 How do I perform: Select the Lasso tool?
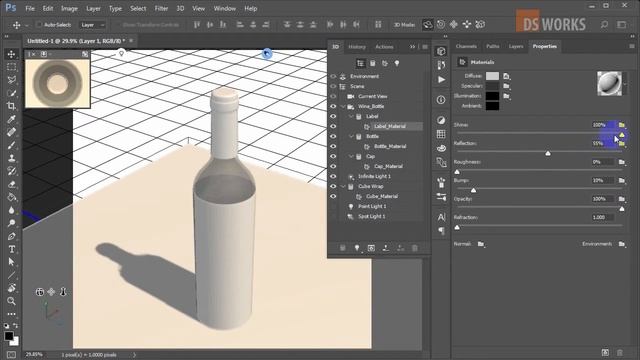click(11, 80)
